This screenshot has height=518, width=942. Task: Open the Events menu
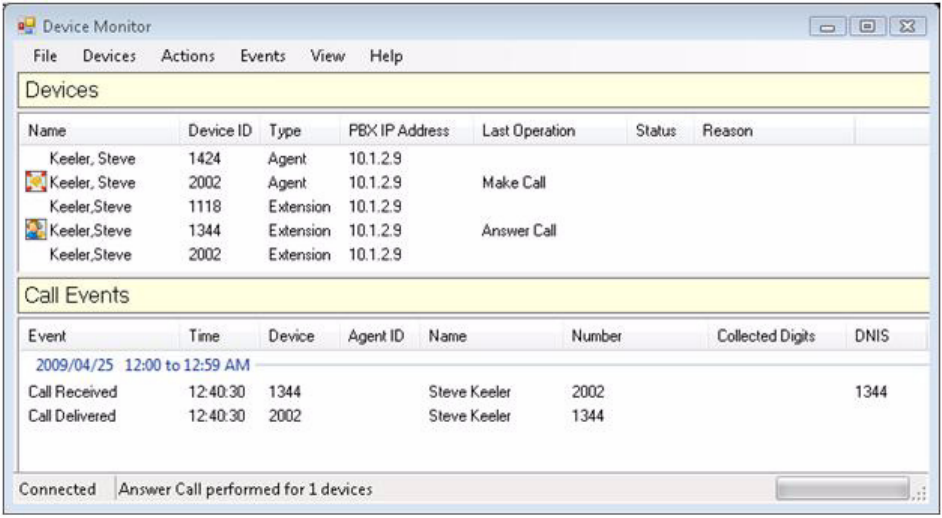coord(263,56)
